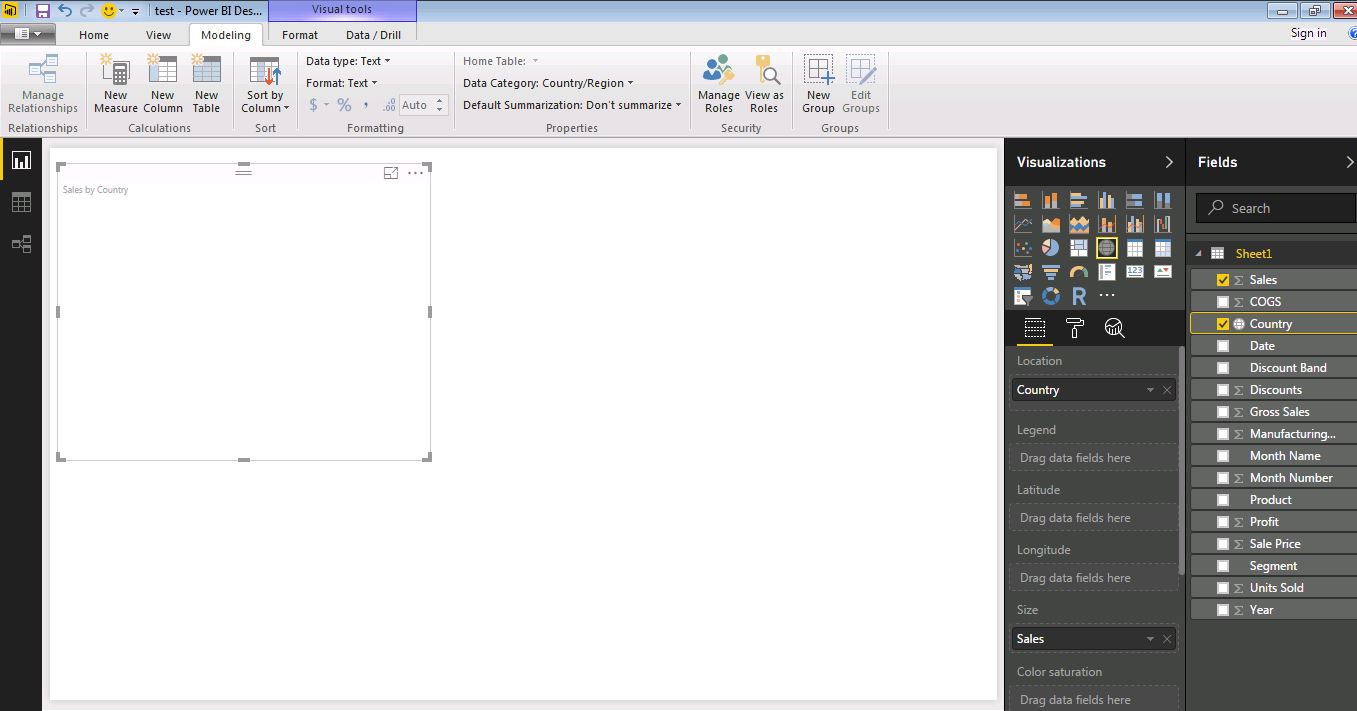Expand the Sort by Column dropdown
1357x711 pixels.
[x=265, y=101]
